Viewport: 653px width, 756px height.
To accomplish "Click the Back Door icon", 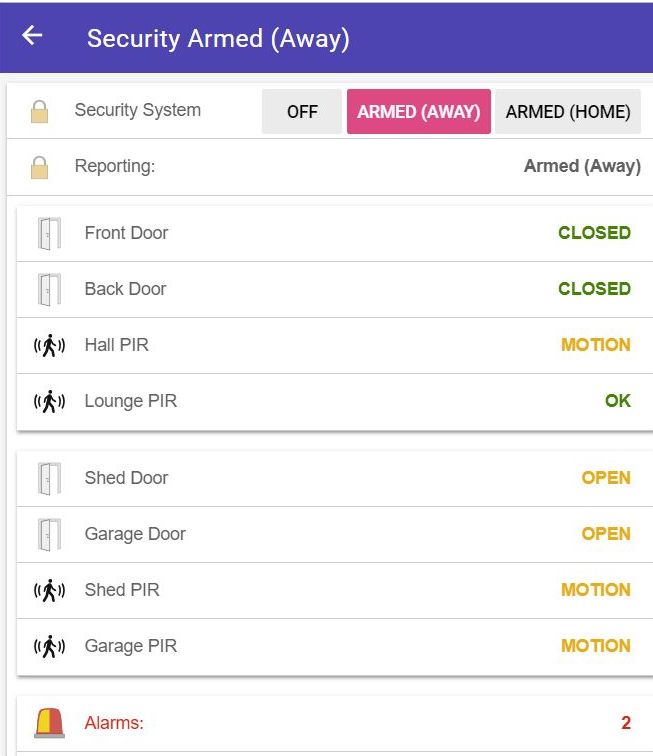I will (49, 289).
